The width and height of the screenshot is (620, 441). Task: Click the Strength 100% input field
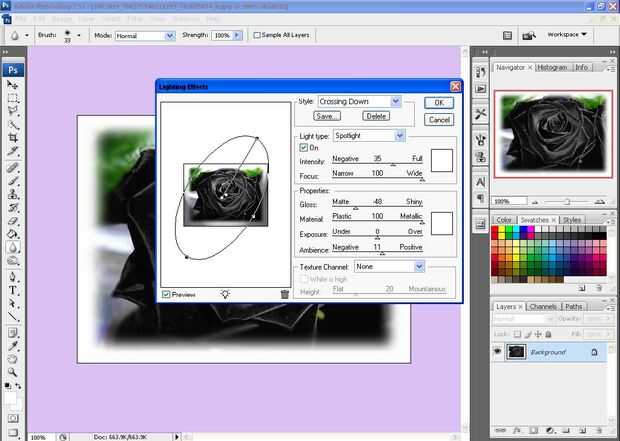point(222,35)
